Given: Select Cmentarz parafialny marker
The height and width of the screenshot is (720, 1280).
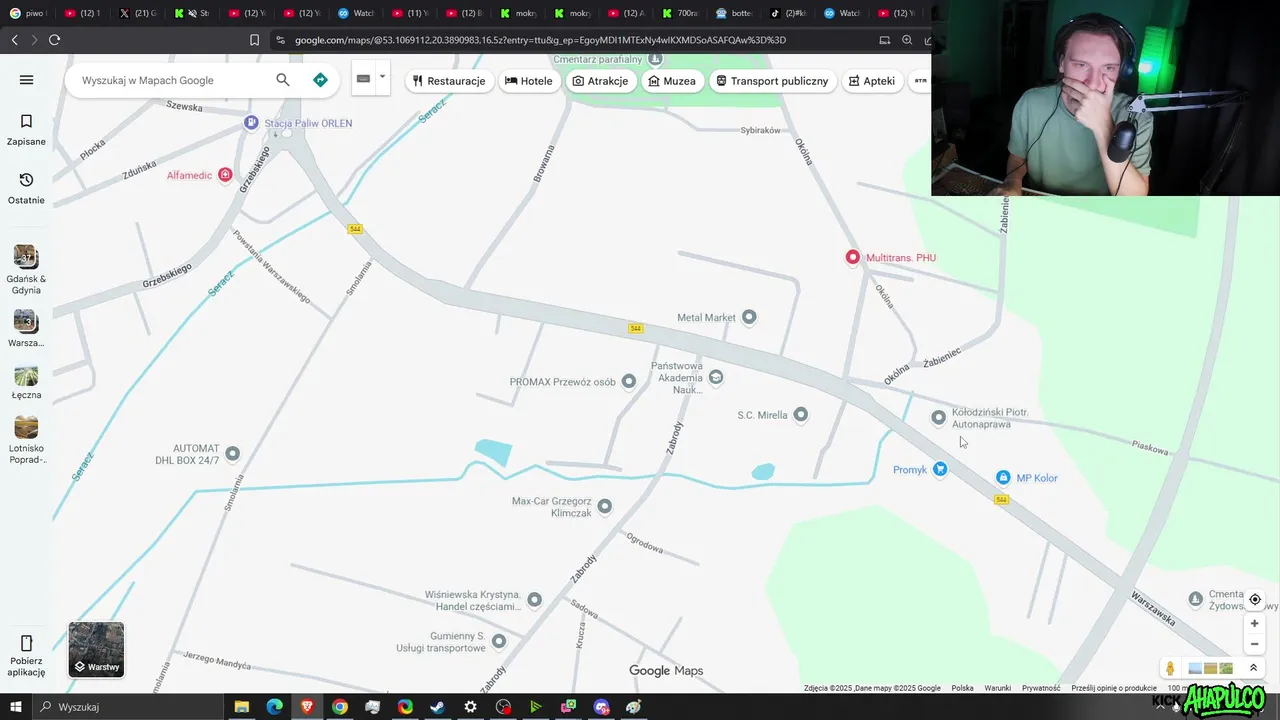Looking at the screenshot, I should click(656, 60).
